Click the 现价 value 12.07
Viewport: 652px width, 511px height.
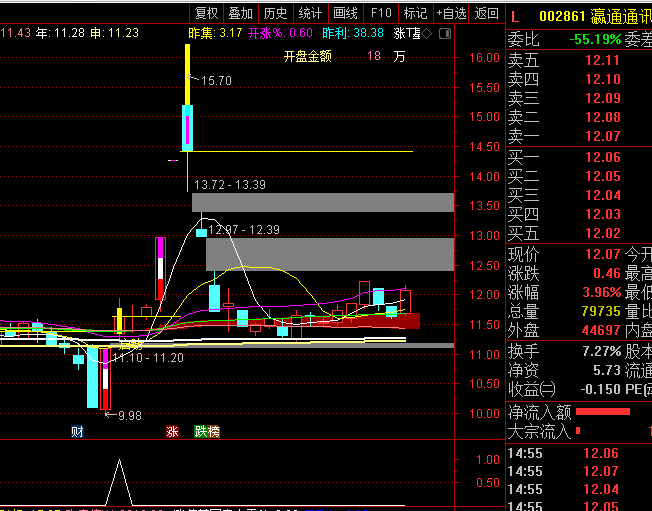pyautogui.click(x=603, y=254)
